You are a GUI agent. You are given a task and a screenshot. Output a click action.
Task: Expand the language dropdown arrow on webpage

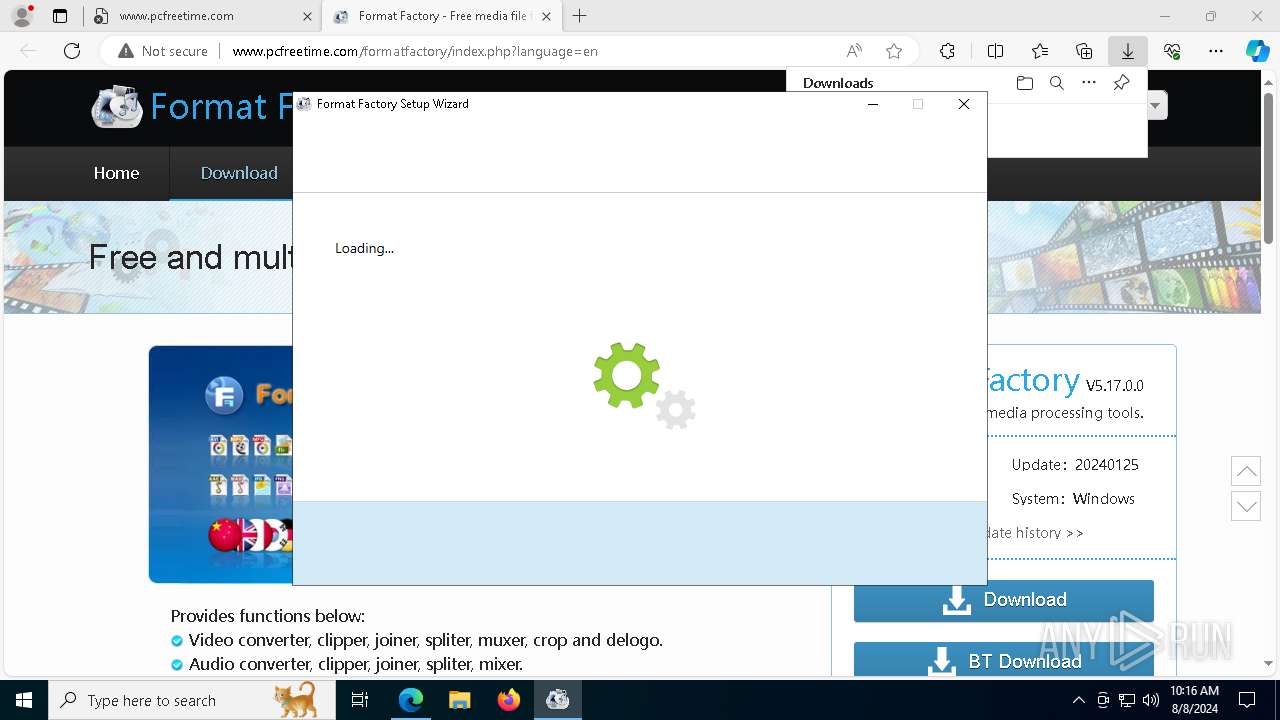pyautogui.click(x=1157, y=105)
